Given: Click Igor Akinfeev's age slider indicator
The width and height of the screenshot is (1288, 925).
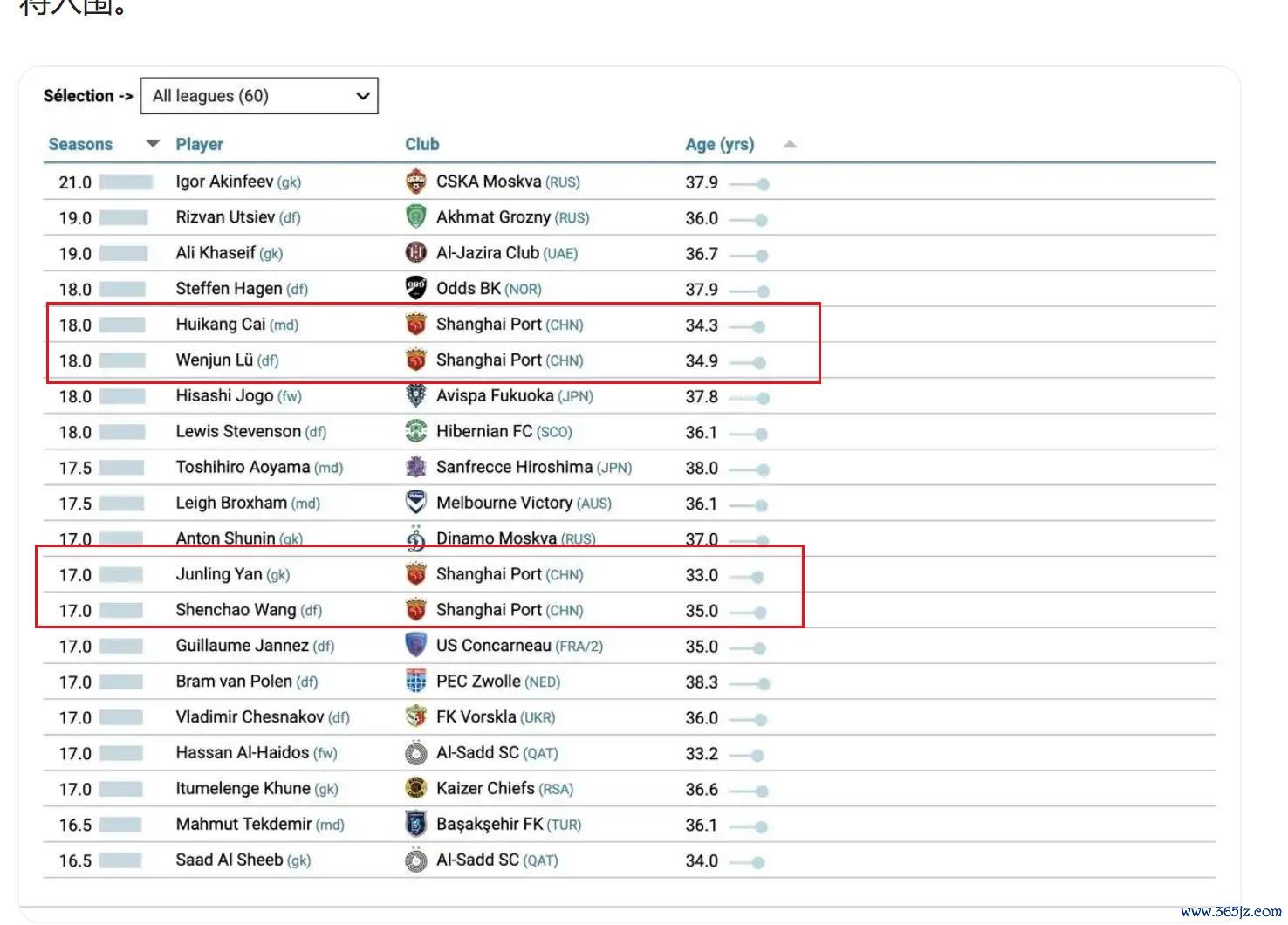Looking at the screenshot, I should coord(763,184).
